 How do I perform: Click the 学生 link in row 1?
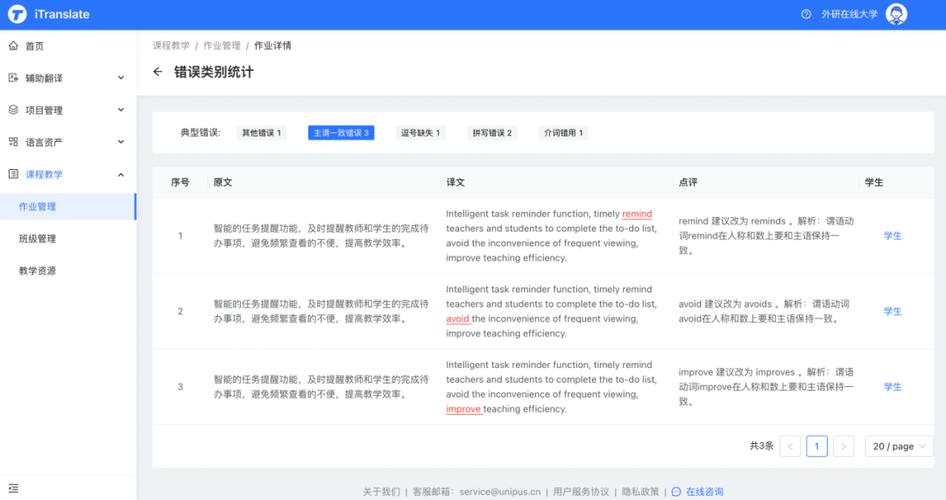[893, 236]
